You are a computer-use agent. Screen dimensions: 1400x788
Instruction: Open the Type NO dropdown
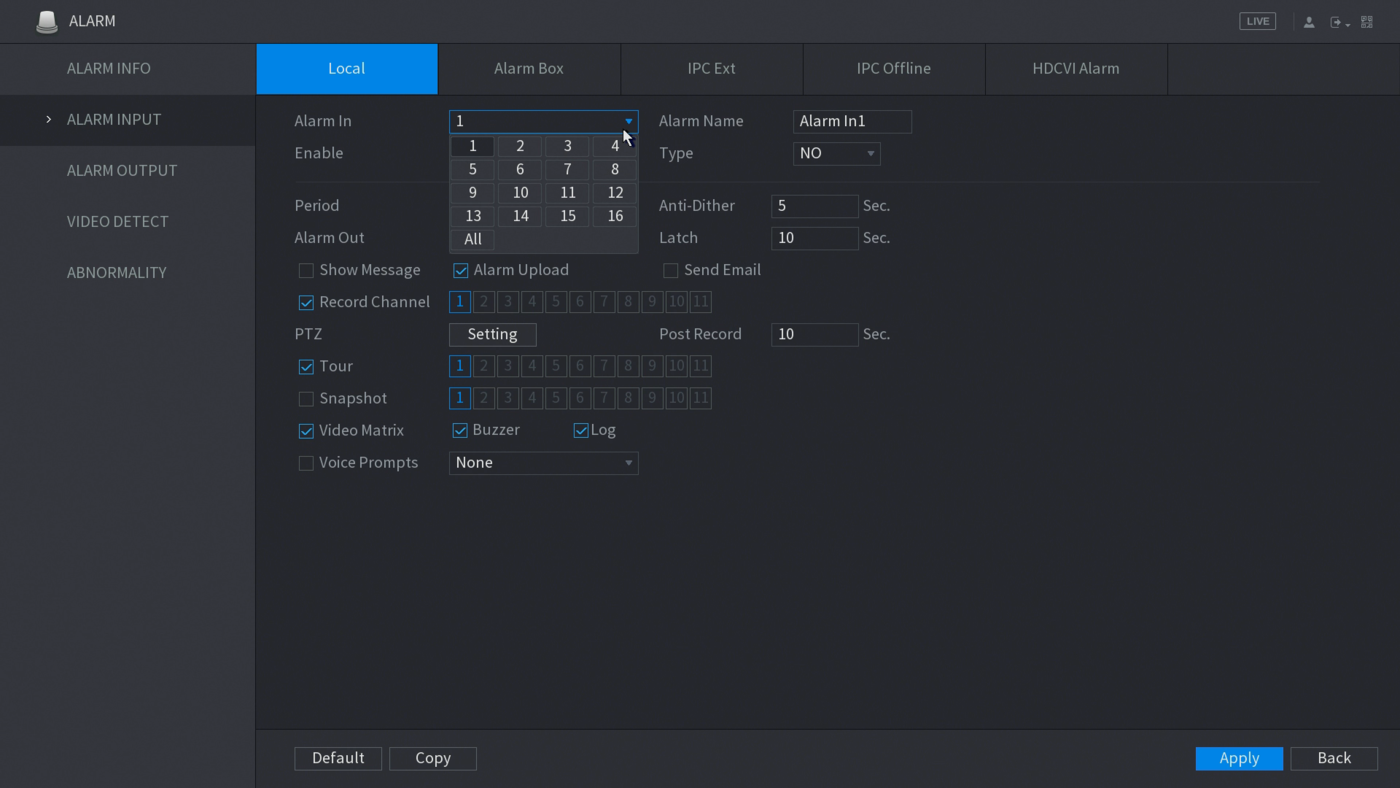836,153
